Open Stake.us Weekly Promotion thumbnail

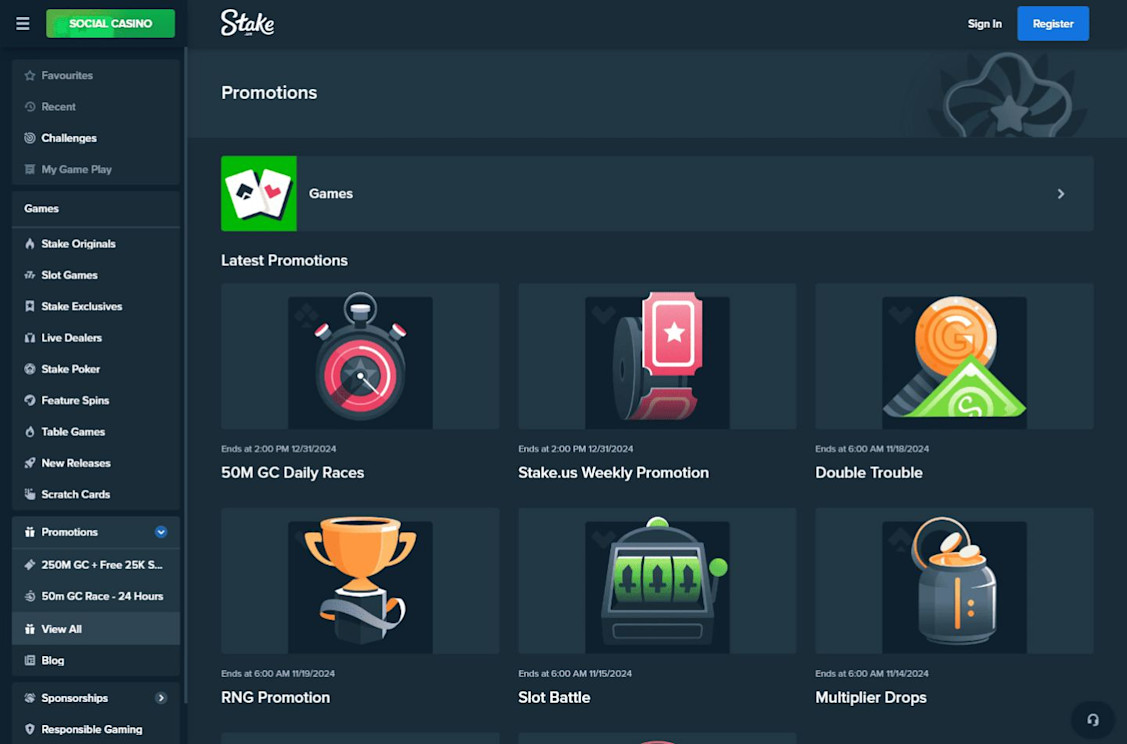point(657,357)
